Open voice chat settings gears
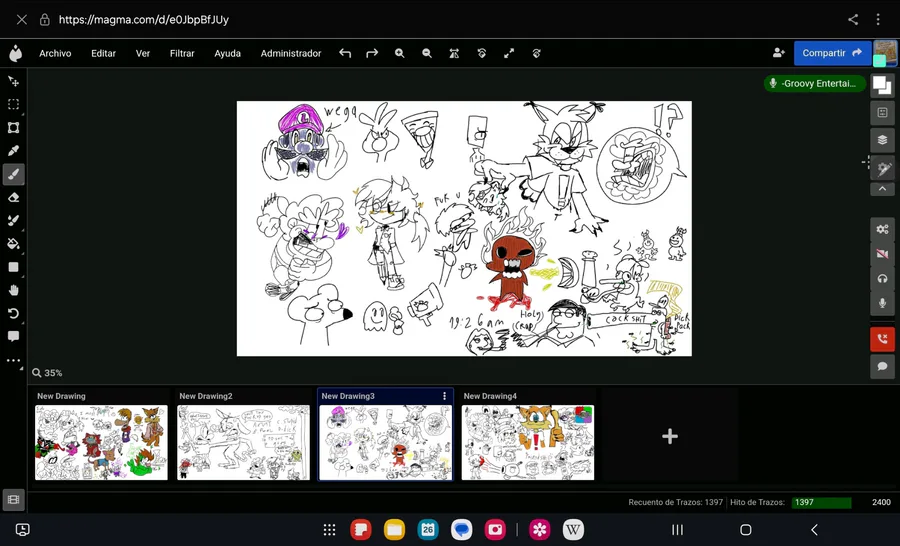Screen dimensions: 900x546 [882, 229]
